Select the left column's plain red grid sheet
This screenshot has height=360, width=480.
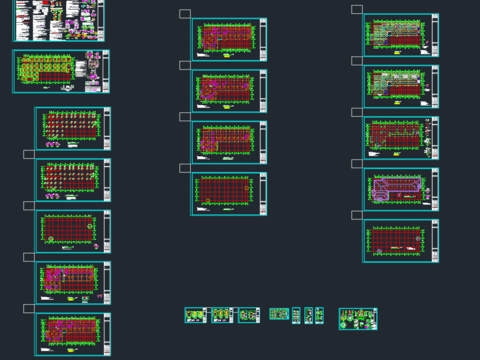coord(73,231)
